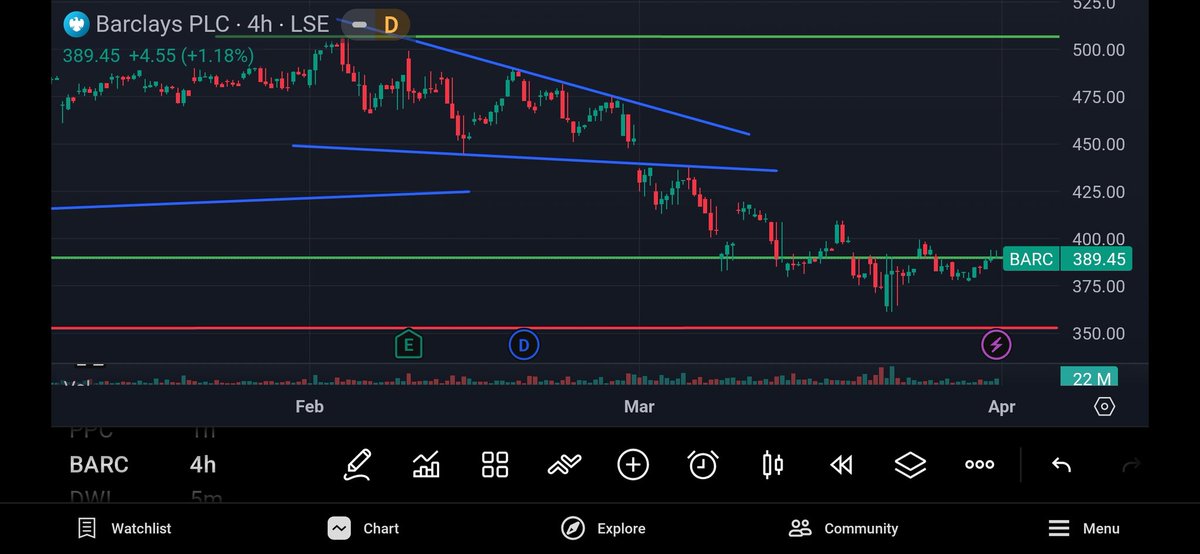Redo the chart action
The height and width of the screenshot is (554, 1200).
tap(1131, 464)
